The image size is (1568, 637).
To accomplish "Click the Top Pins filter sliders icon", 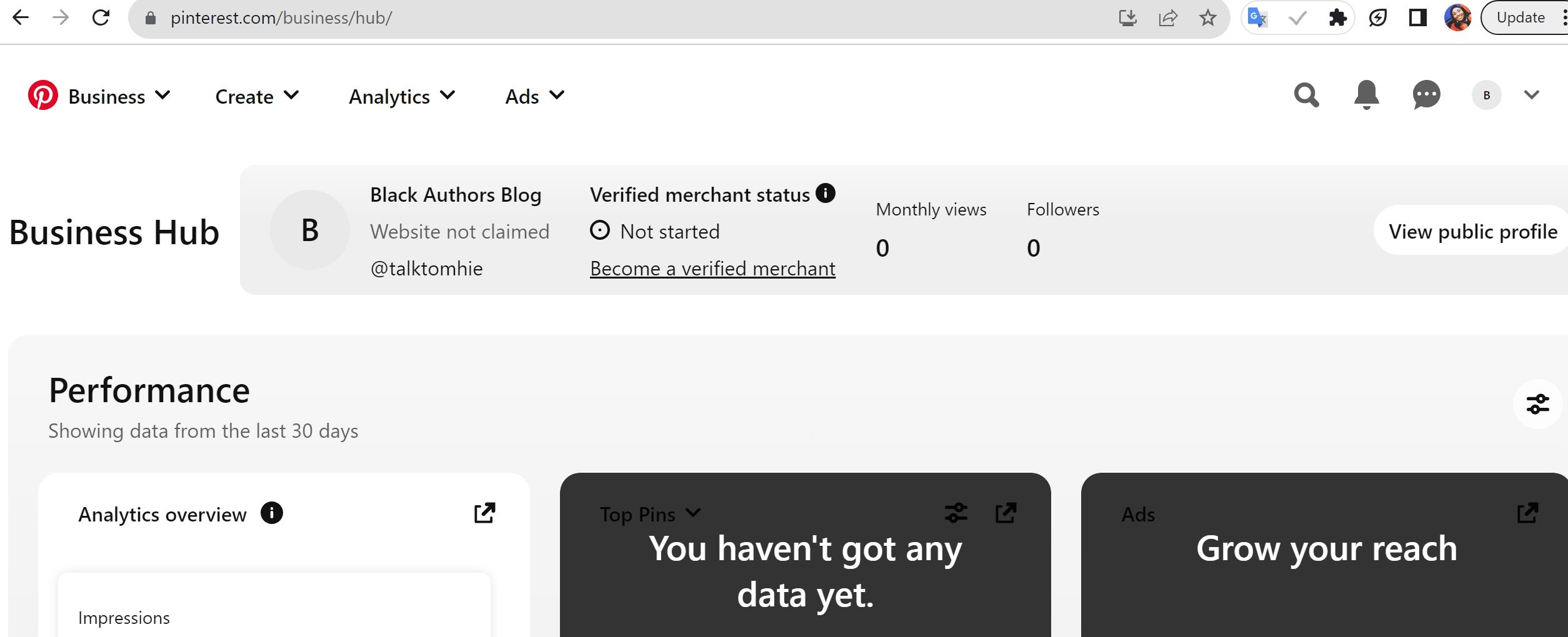I will (x=955, y=513).
